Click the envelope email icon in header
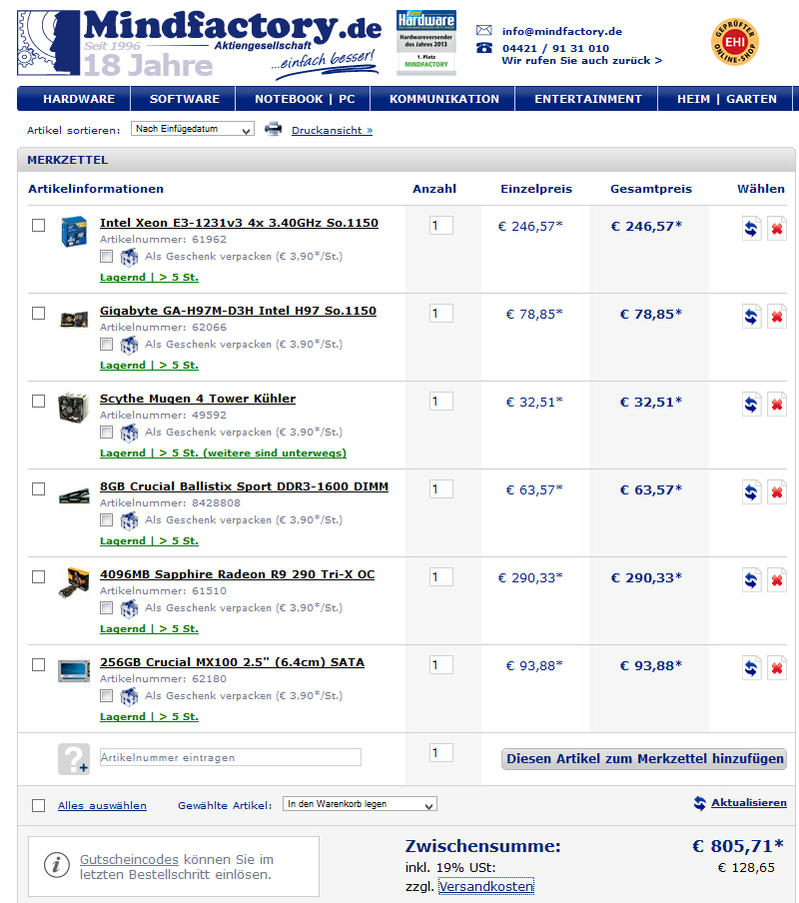 (484, 31)
